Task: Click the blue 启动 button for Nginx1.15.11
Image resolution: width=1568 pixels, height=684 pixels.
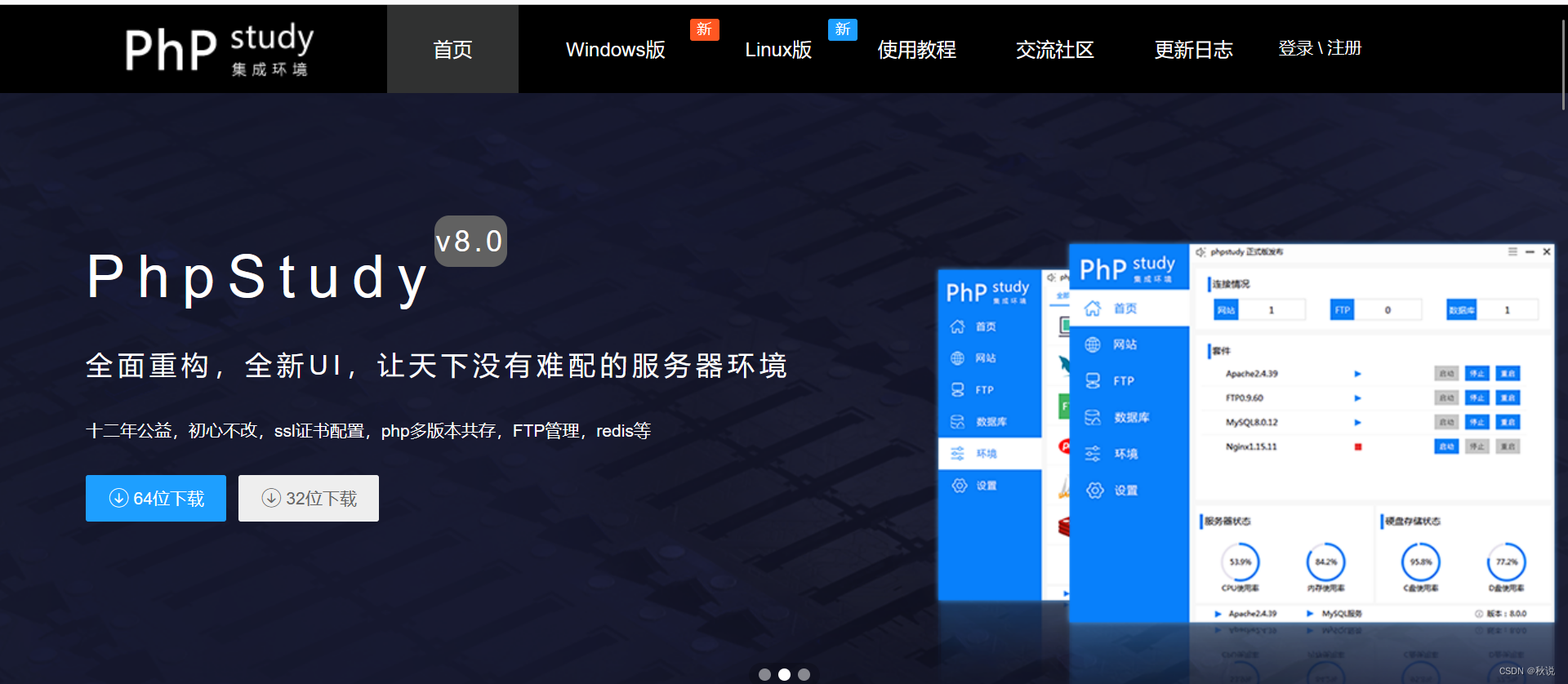Action: 1446,446
